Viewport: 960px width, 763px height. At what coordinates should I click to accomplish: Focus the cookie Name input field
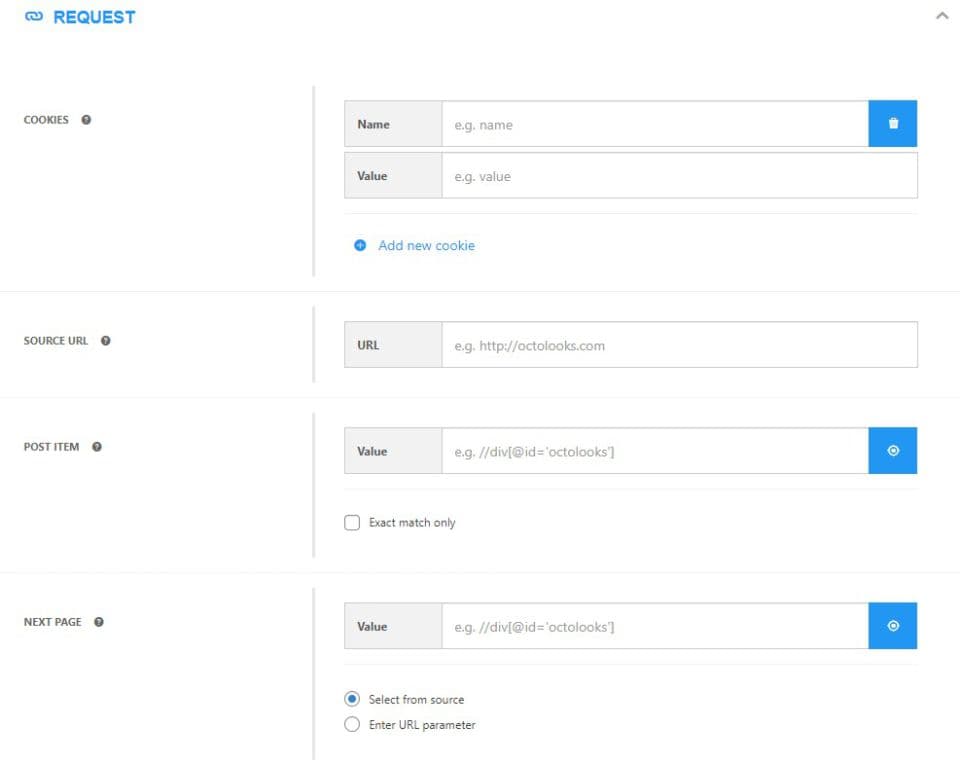coord(655,124)
